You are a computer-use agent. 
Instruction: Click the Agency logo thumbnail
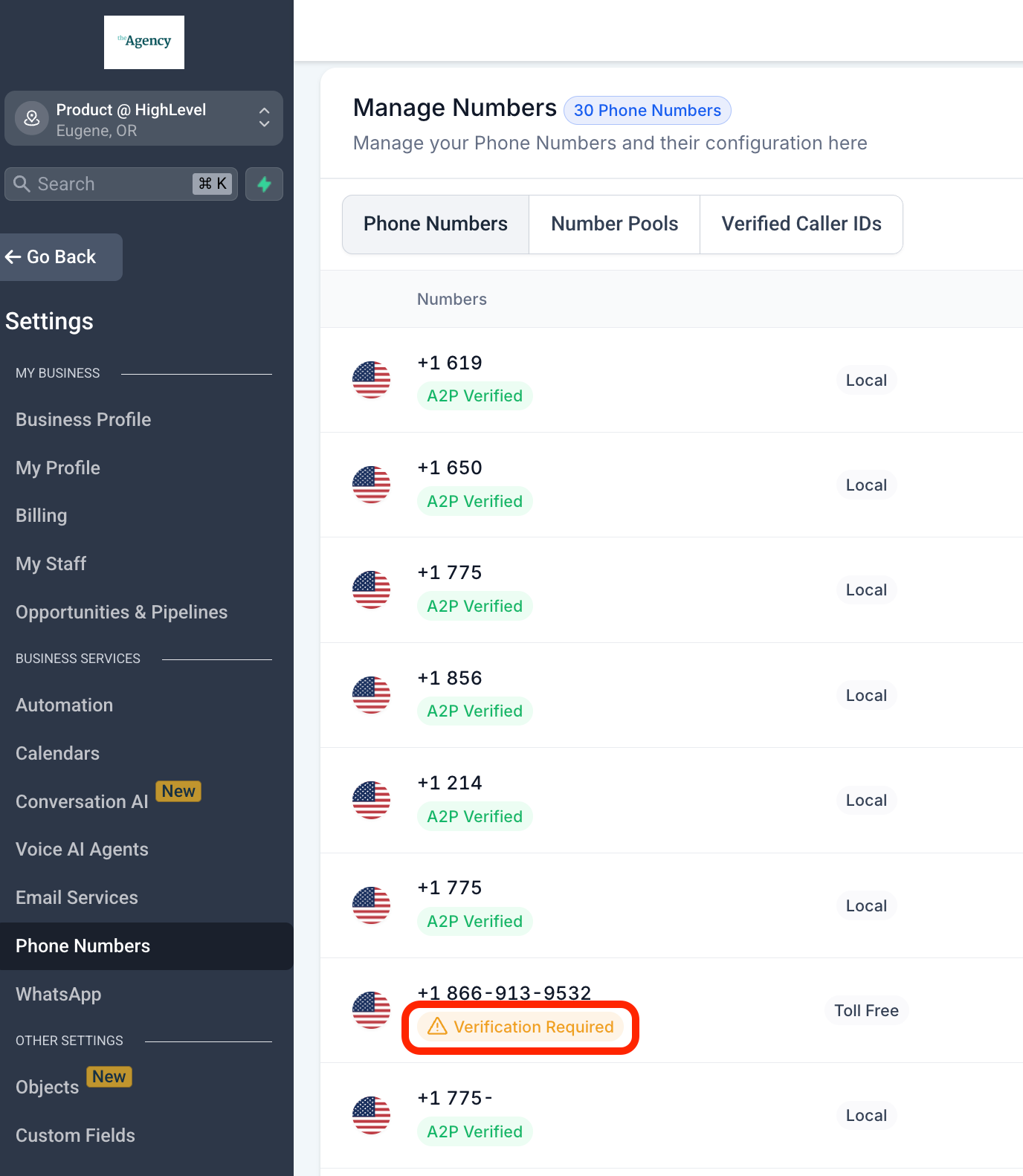(x=144, y=42)
